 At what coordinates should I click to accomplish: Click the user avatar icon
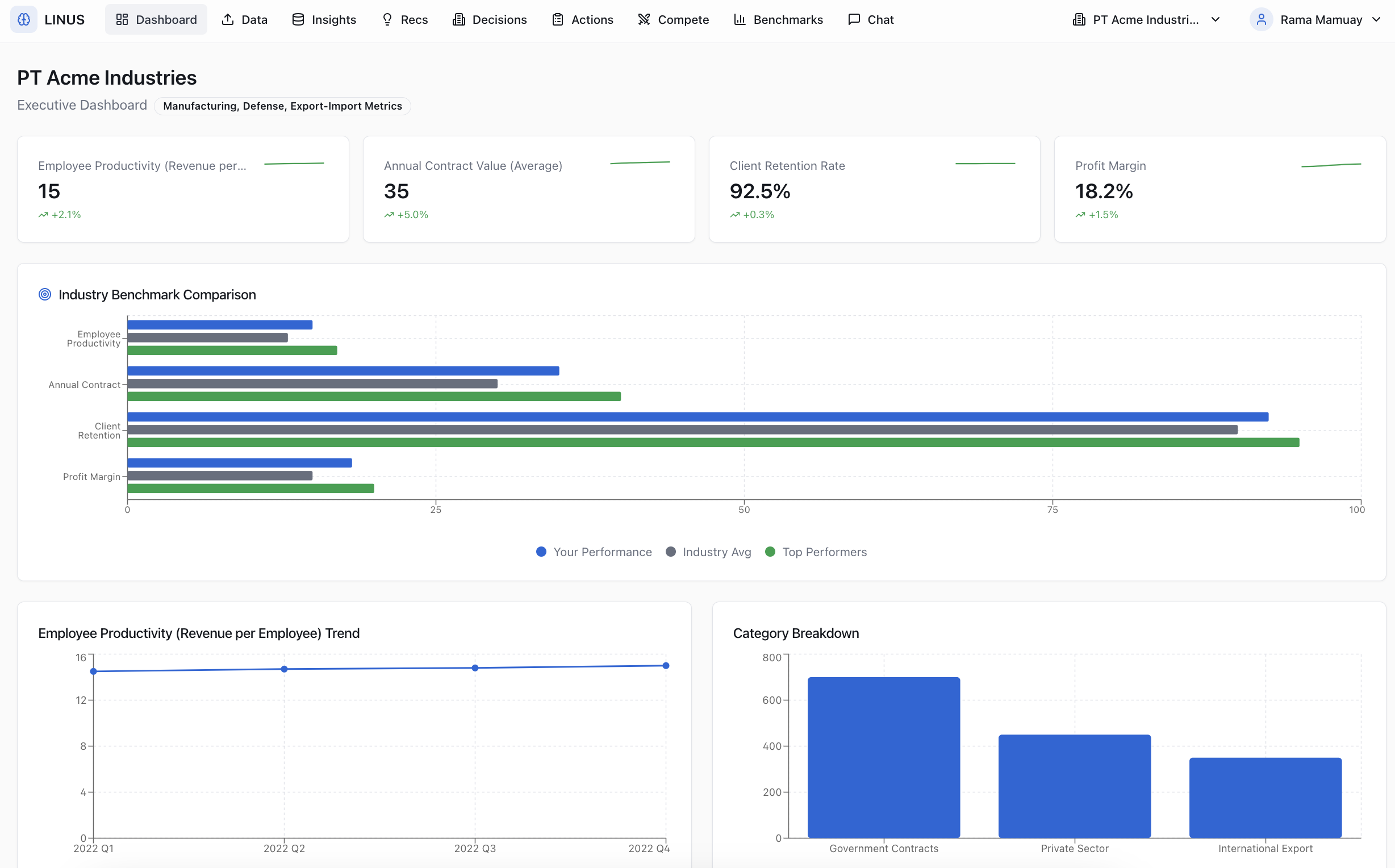coord(1262,19)
